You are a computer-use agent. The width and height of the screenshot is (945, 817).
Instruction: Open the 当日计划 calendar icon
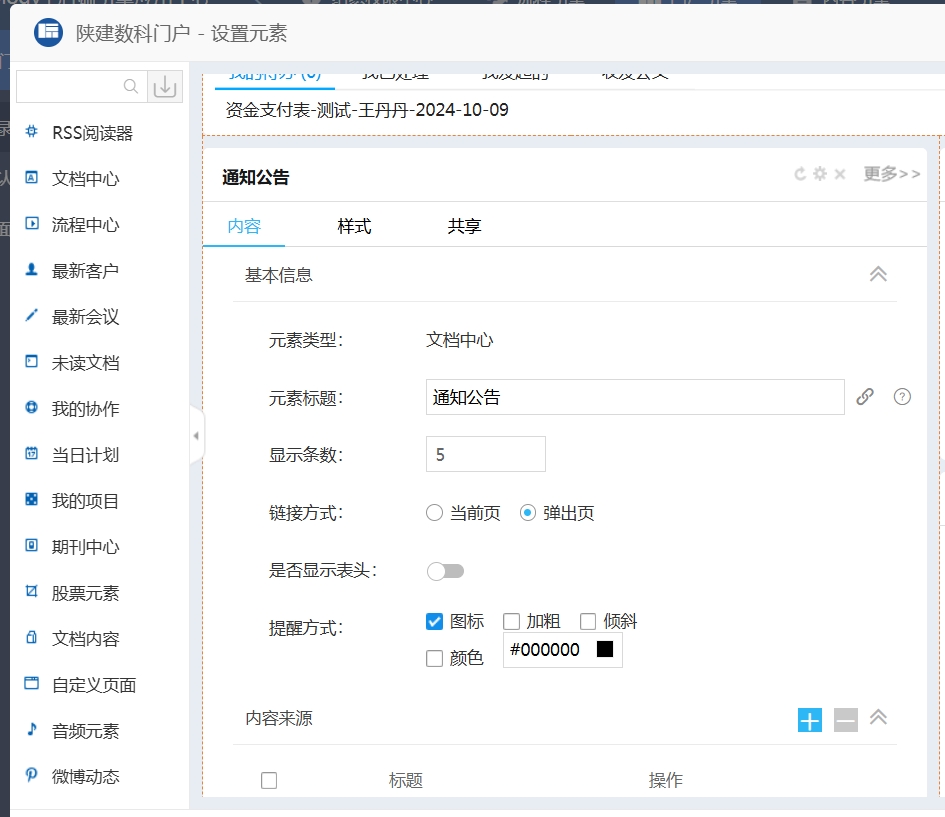coord(32,454)
